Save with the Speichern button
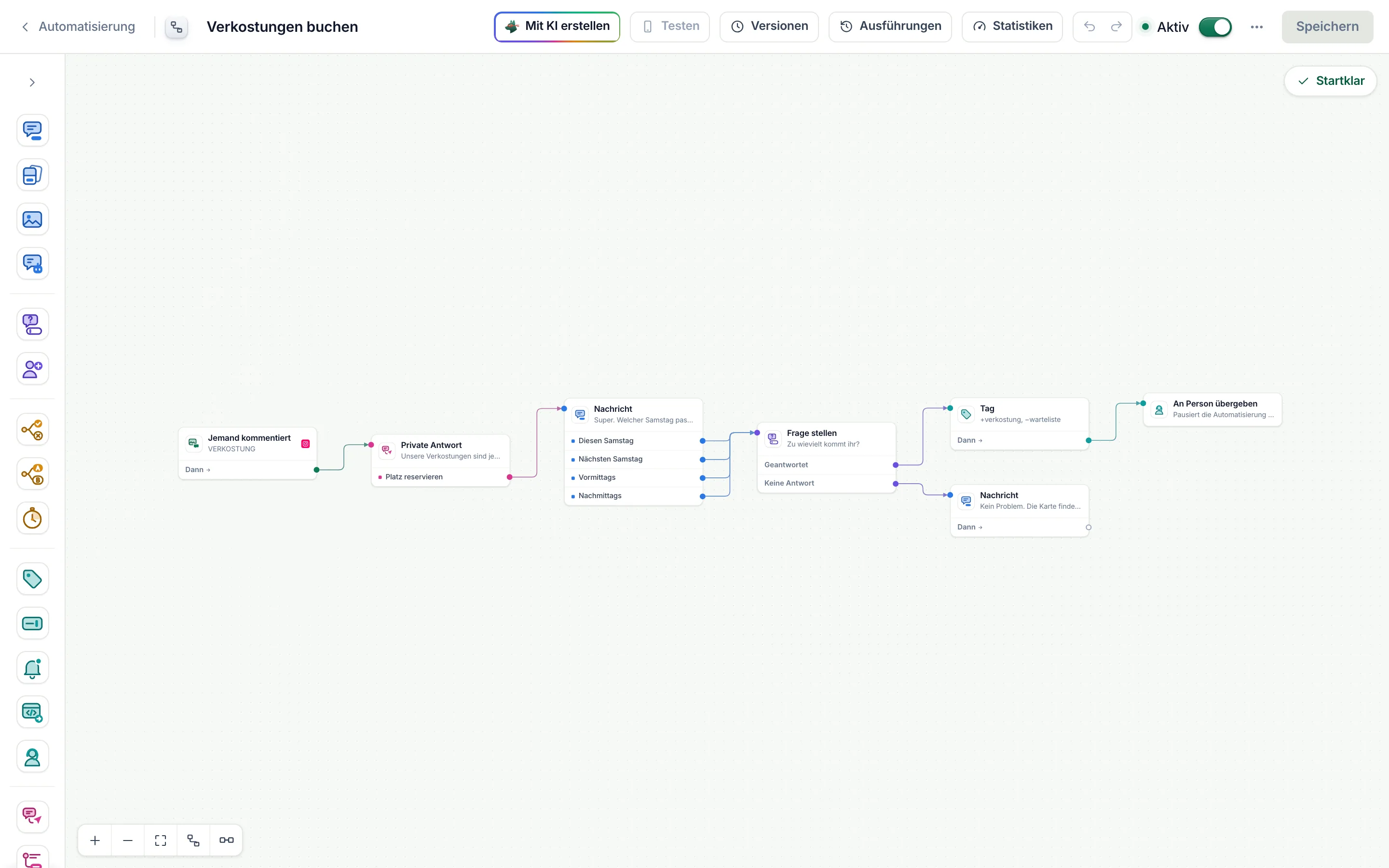Image resolution: width=1389 pixels, height=868 pixels. pyautogui.click(x=1327, y=27)
